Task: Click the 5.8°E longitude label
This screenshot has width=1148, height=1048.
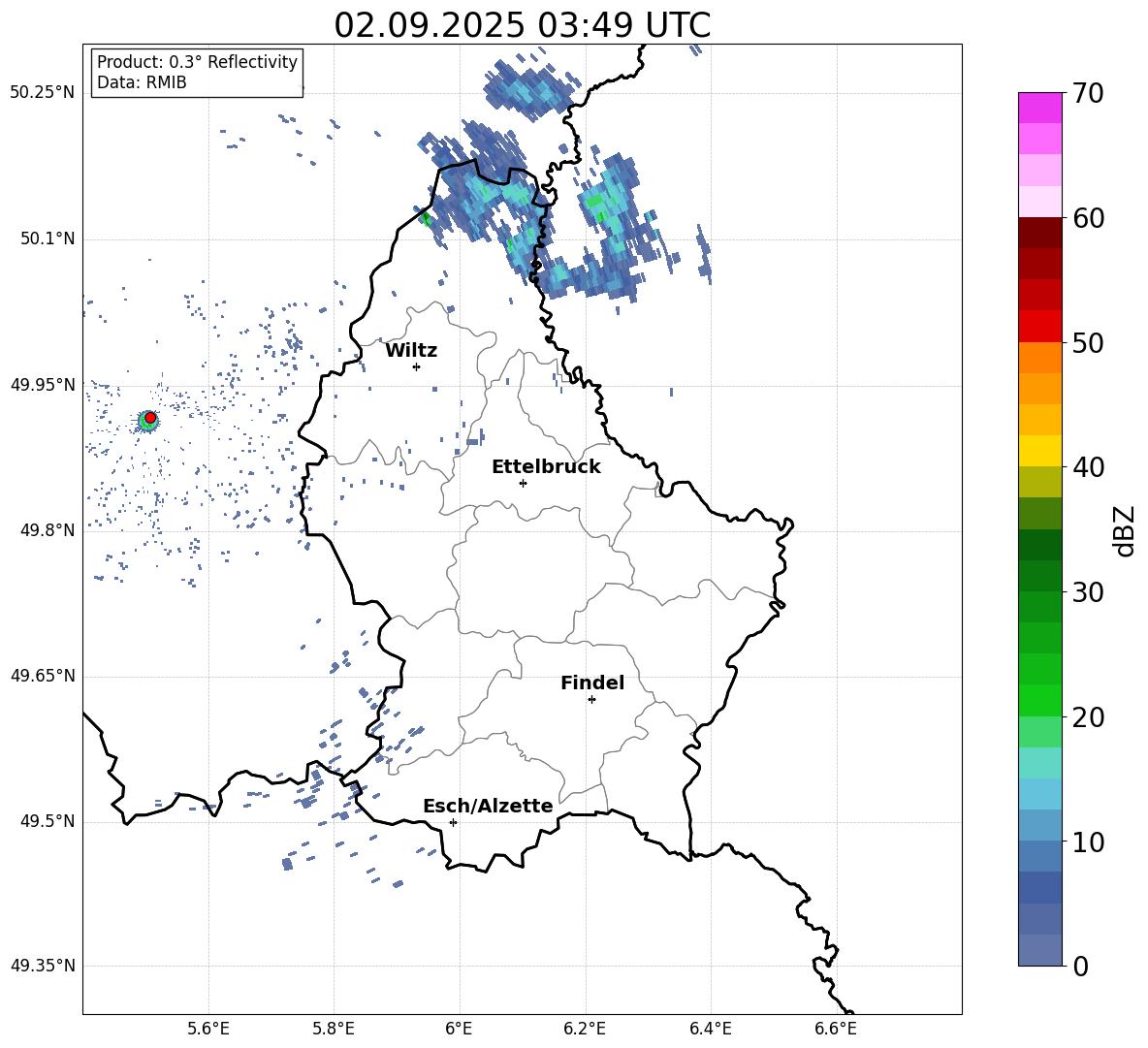Action: (x=334, y=1029)
